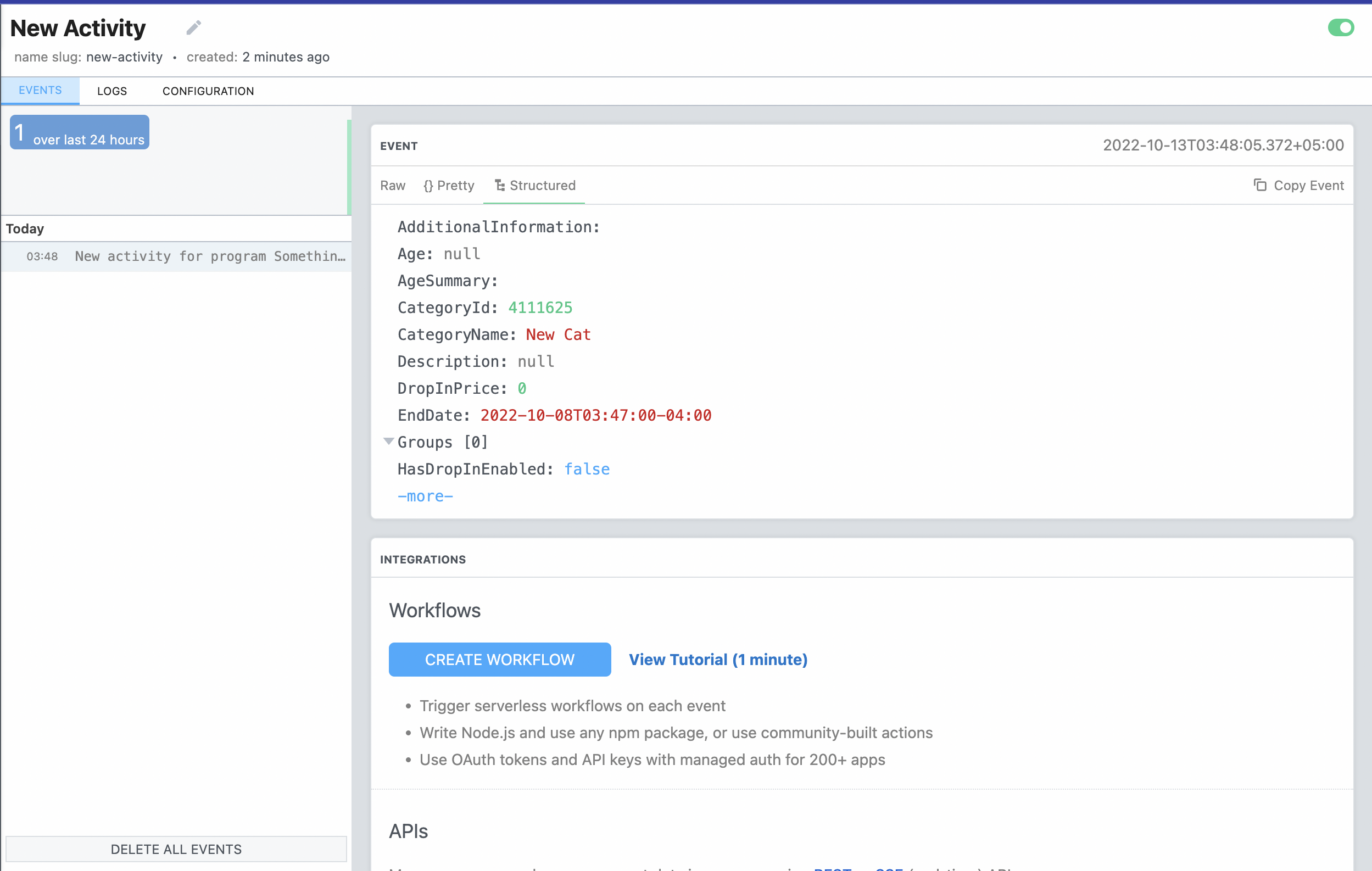Click the green event histogram bar
This screenshot has width=1372, height=871.
pyautogui.click(x=349, y=167)
